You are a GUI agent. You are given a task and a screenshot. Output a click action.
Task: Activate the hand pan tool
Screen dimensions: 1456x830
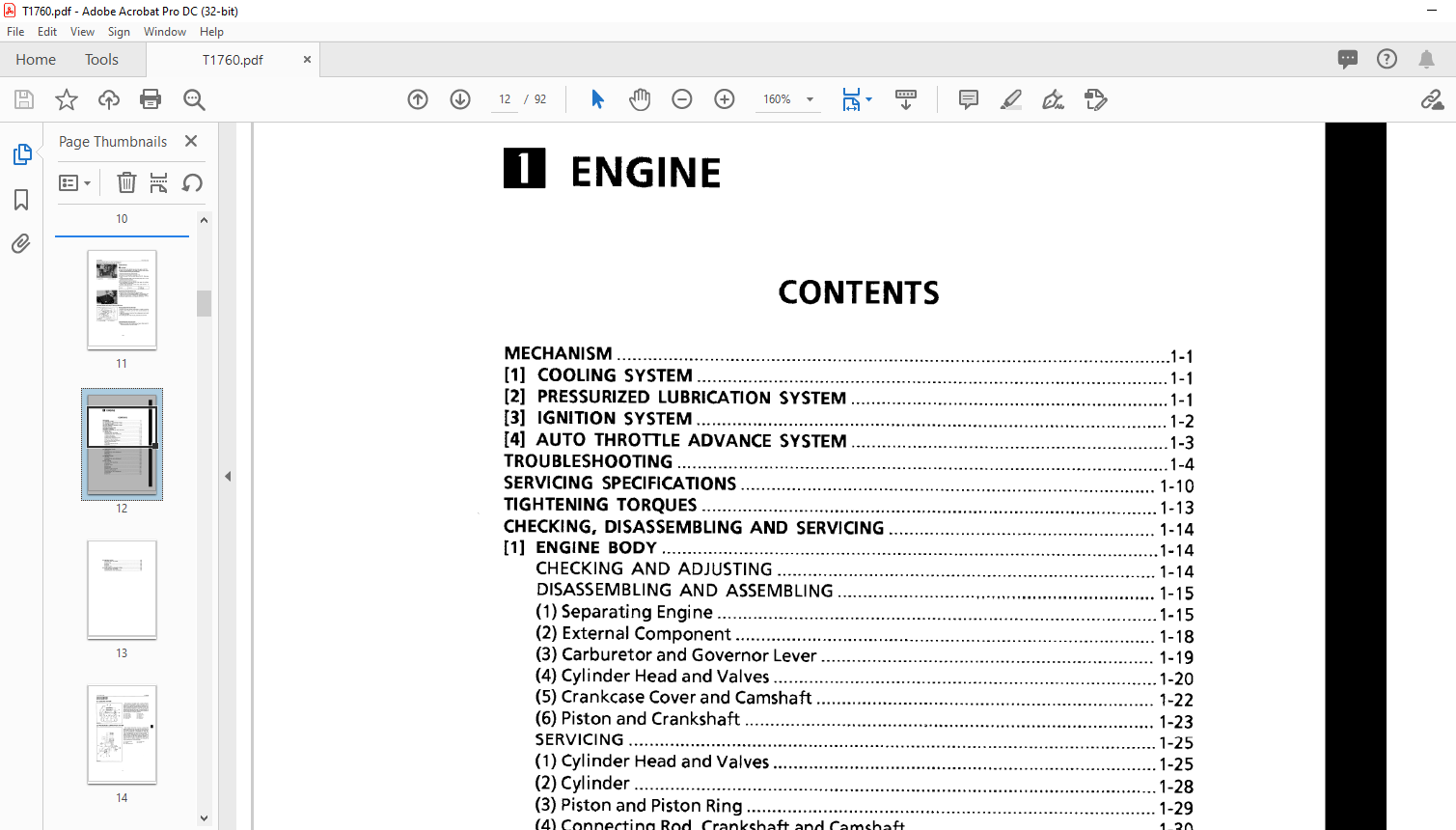(640, 99)
